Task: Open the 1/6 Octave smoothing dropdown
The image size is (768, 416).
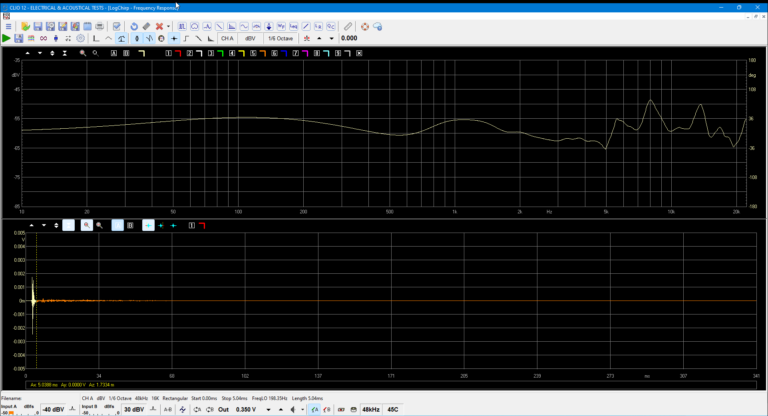Action: [x=278, y=38]
